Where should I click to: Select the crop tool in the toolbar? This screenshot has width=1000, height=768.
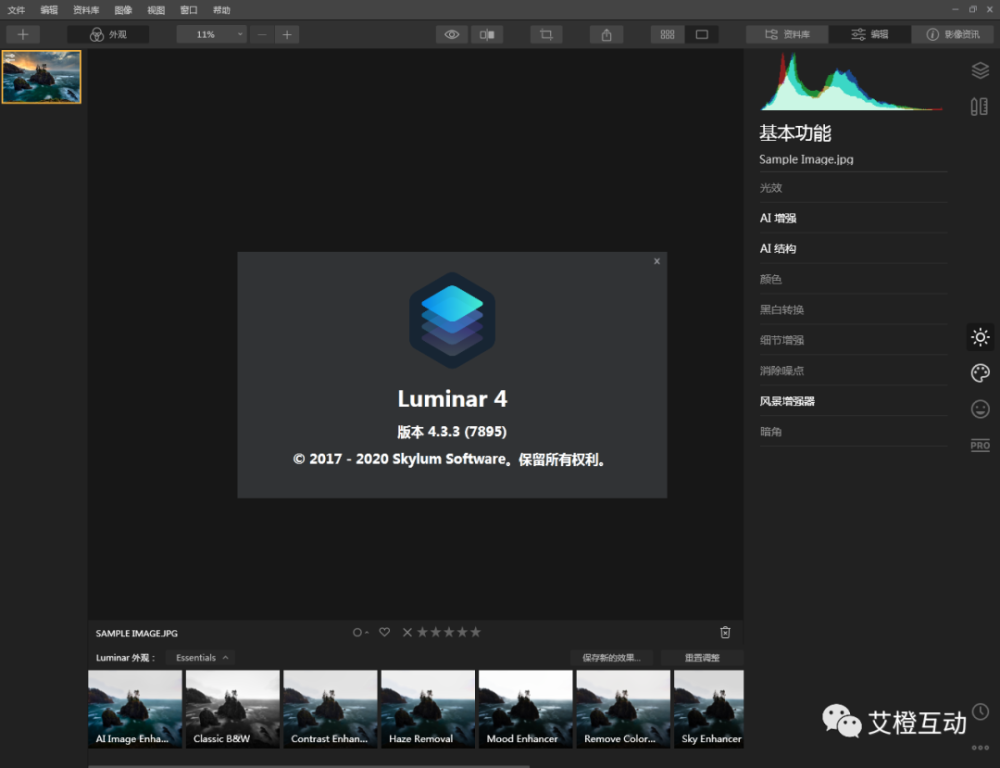pos(546,34)
